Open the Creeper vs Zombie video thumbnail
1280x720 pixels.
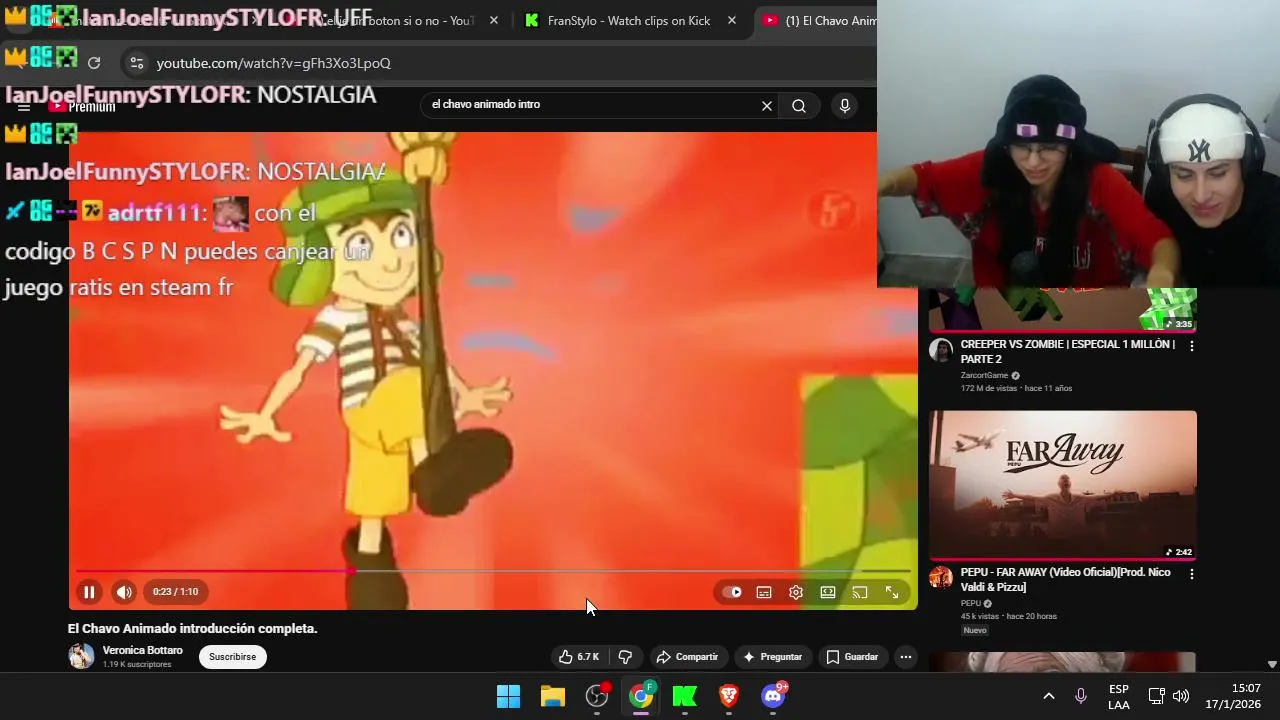[x=1062, y=310]
